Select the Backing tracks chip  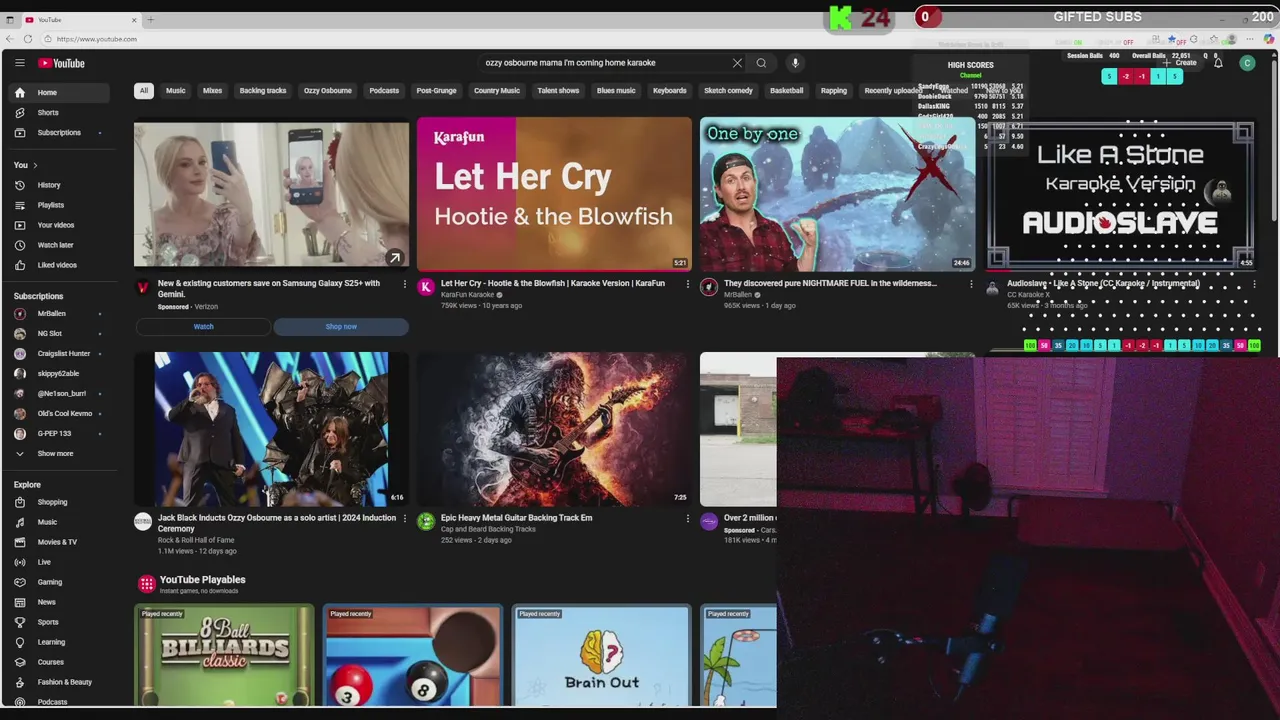click(x=263, y=91)
